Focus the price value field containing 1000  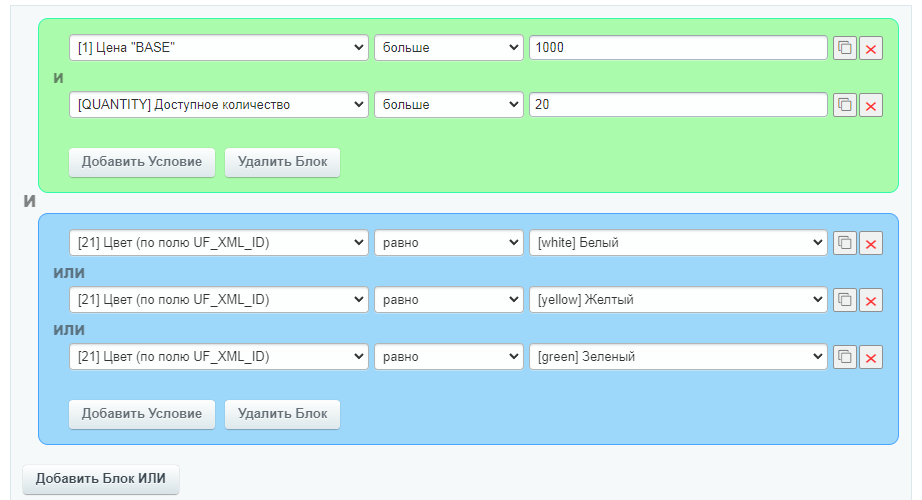click(677, 48)
